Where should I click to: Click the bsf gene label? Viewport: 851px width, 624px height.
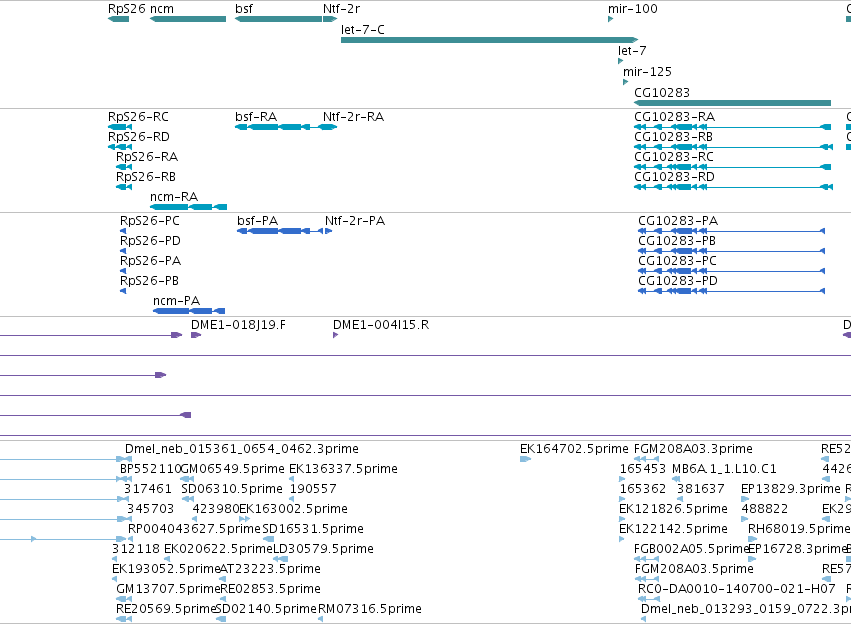tap(244, 9)
